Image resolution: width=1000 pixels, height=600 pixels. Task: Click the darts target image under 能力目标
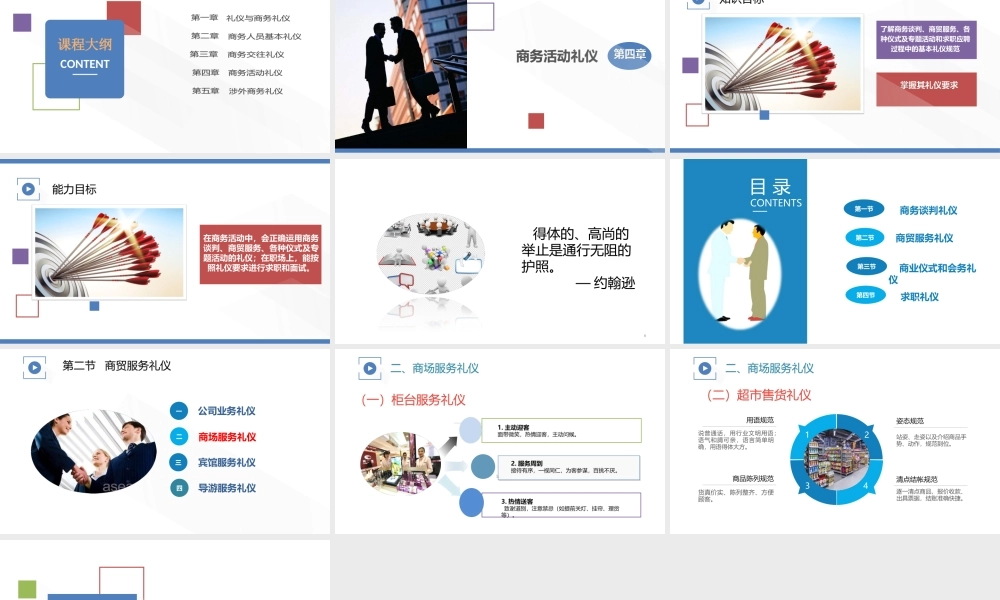click(x=108, y=250)
